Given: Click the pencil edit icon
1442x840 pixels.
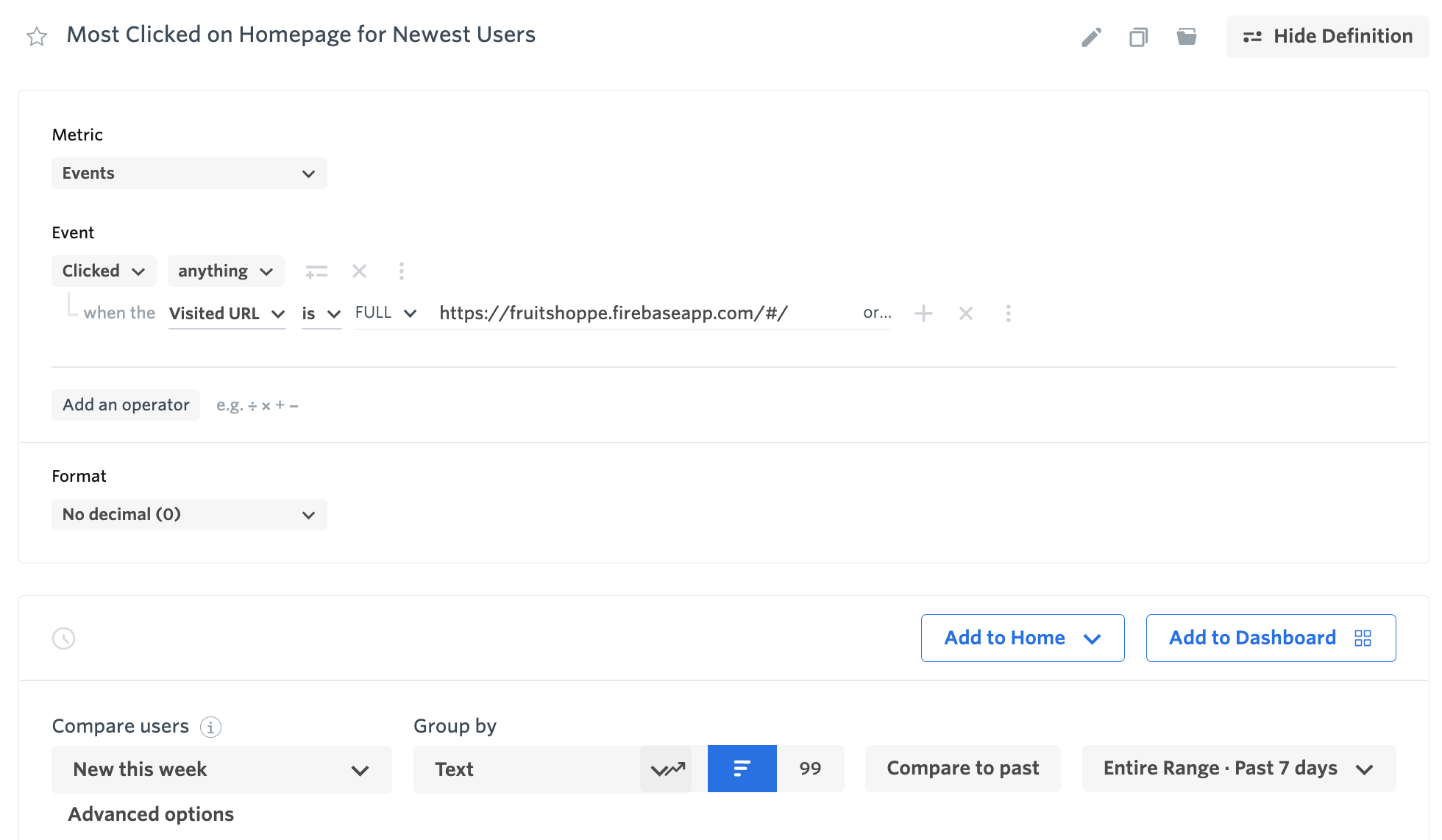Looking at the screenshot, I should pyautogui.click(x=1091, y=37).
